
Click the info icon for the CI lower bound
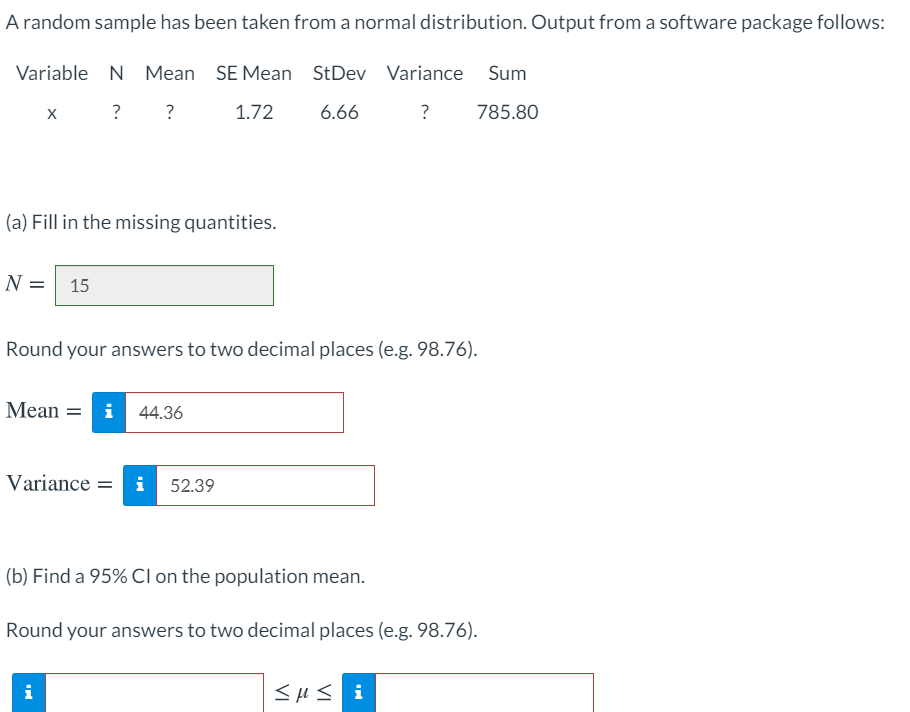pyautogui.click(x=28, y=692)
